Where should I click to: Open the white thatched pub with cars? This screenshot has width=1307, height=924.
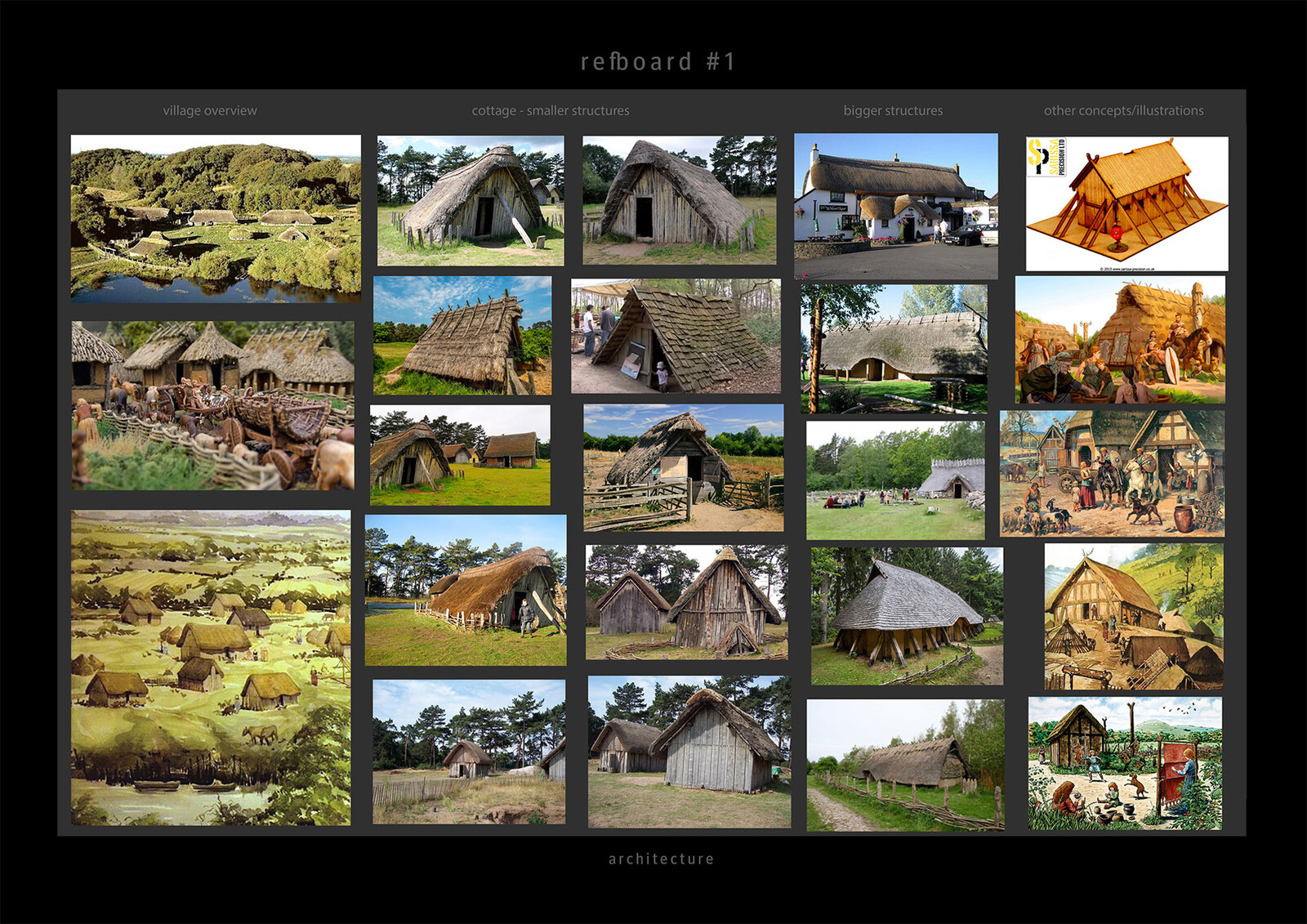pyautogui.click(x=896, y=206)
